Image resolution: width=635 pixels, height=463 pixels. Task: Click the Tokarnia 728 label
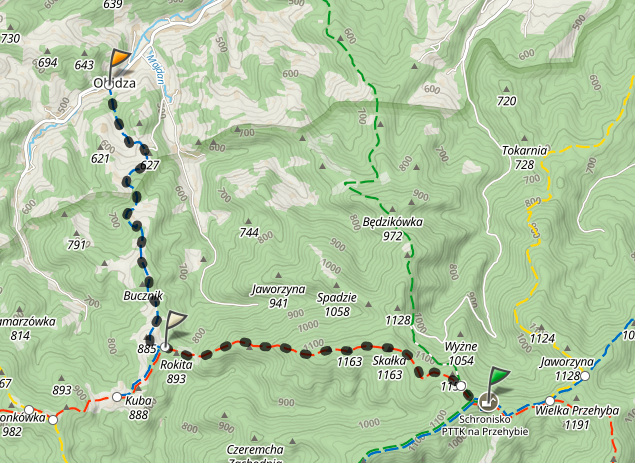(x=524, y=158)
